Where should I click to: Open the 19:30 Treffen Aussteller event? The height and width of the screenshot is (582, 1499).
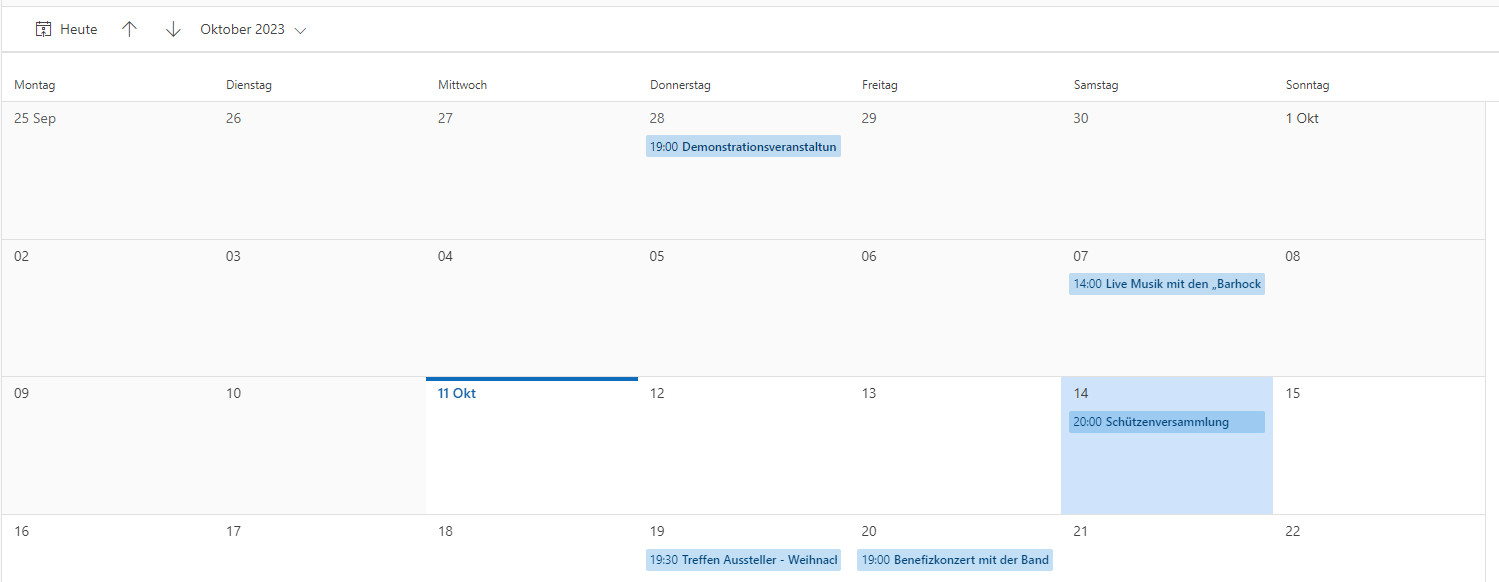(x=743, y=560)
